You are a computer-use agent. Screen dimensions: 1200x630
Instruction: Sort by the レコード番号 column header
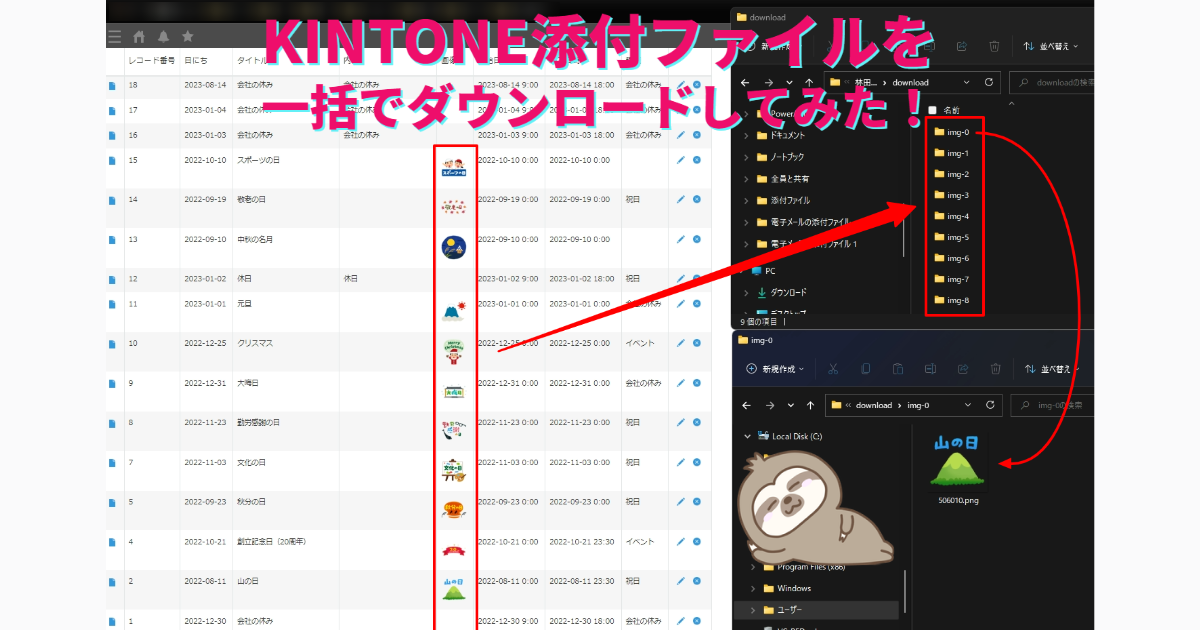[152, 60]
